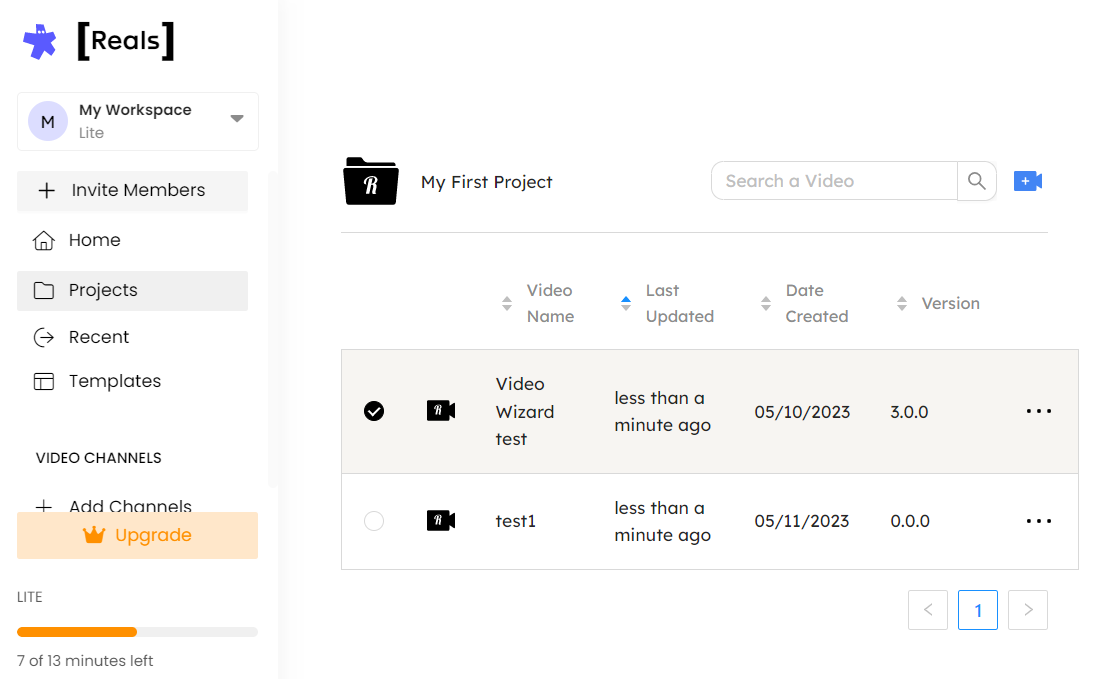Open three-dot menu for Video Wizard test
This screenshot has height=679, width=1119.
pyautogui.click(x=1039, y=411)
